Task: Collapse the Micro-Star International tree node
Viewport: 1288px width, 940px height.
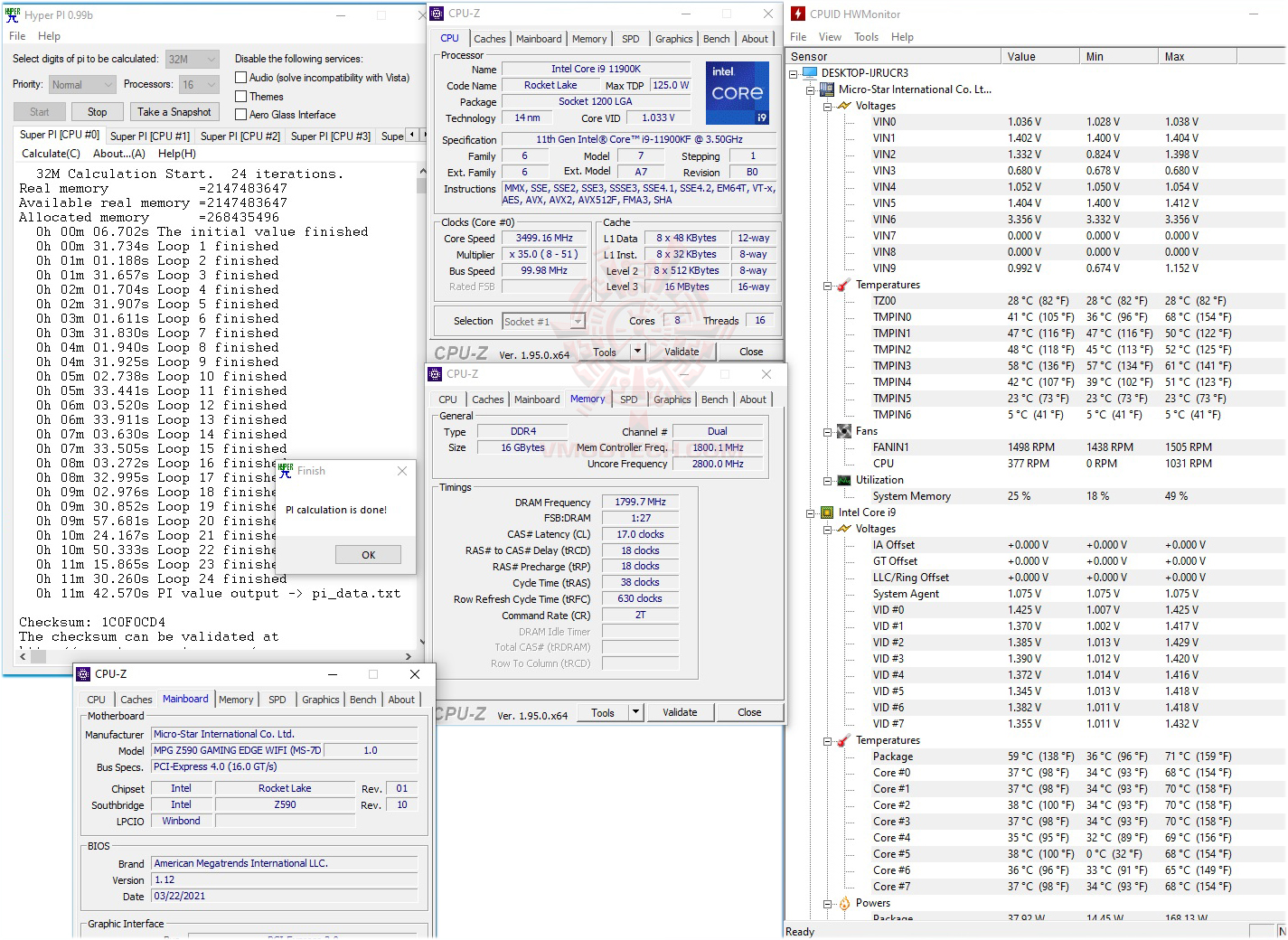Action: pos(811,89)
